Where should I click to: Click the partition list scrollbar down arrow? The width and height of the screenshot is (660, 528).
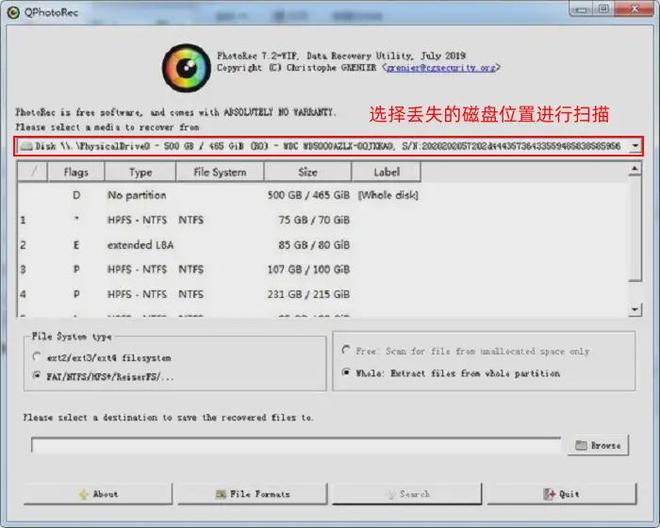pos(635,309)
